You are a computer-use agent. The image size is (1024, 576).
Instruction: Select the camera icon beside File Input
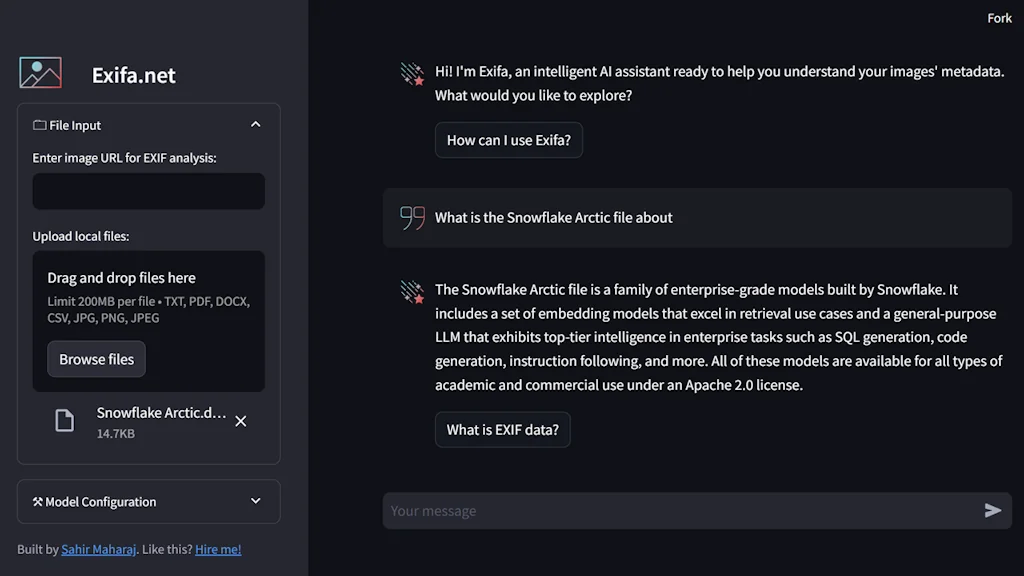click(x=40, y=124)
